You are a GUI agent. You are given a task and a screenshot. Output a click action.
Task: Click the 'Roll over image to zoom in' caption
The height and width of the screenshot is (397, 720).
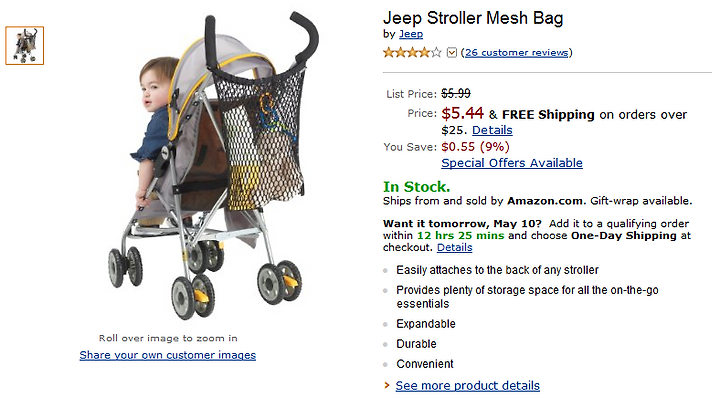click(x=168, y=338)
